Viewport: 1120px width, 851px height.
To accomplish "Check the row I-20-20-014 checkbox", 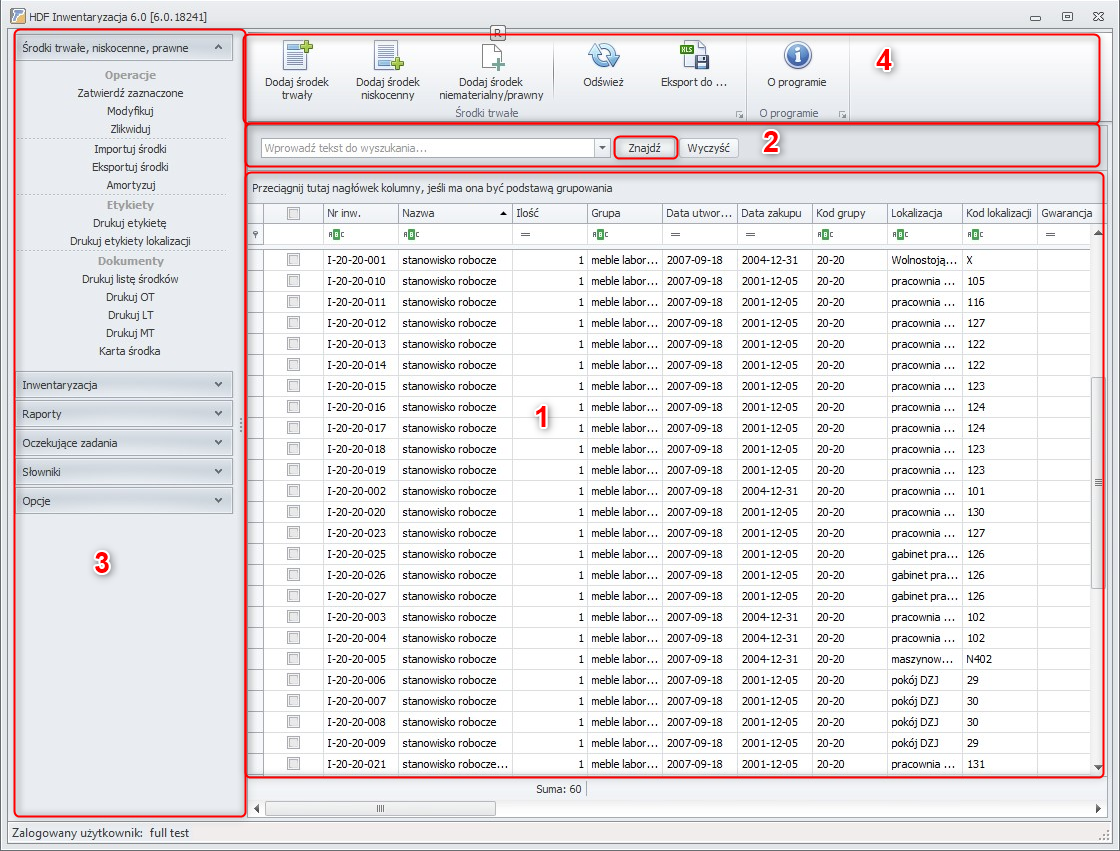I will [x=293, y=365].
